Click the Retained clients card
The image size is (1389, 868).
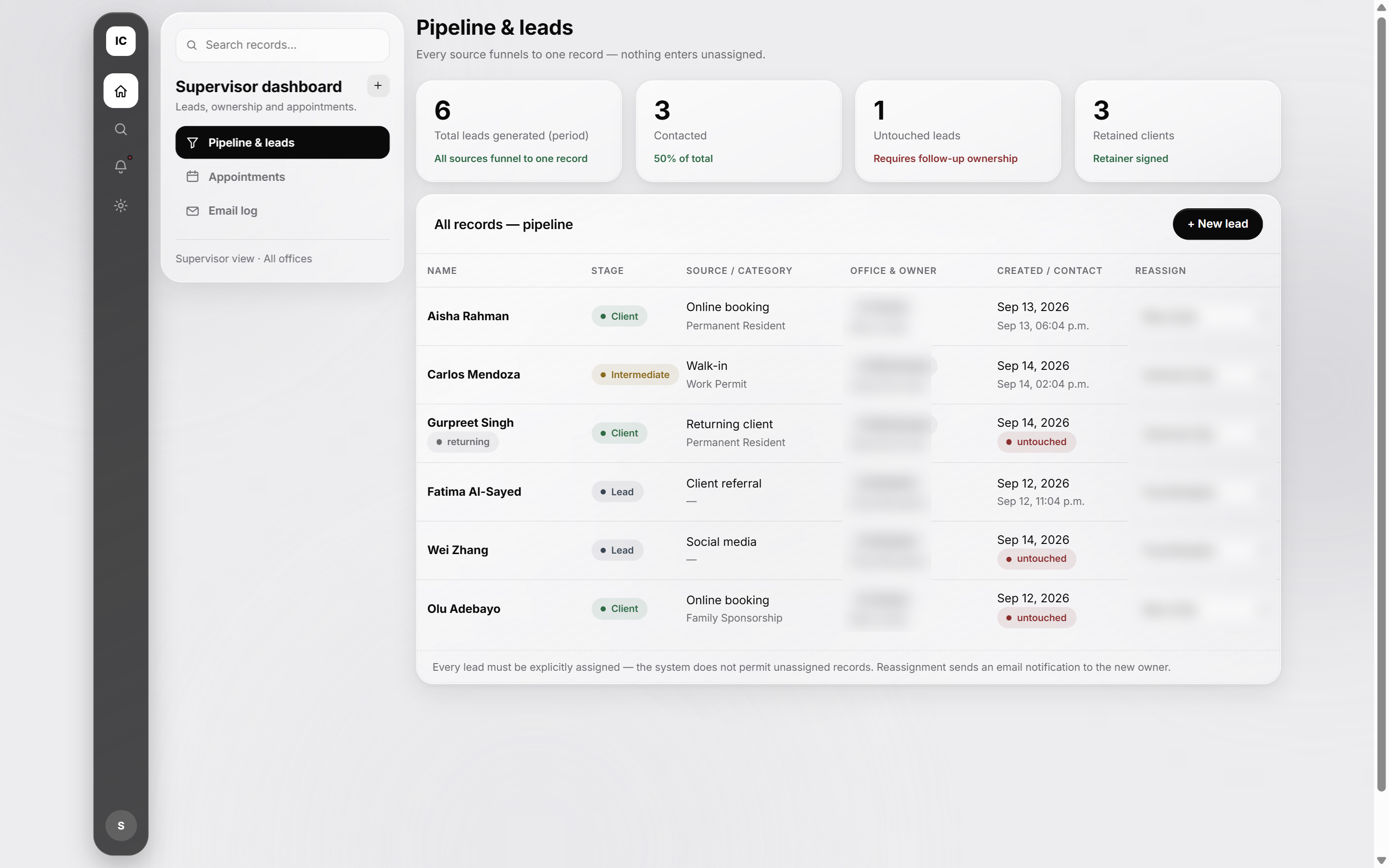pyautogui.click(x=1177, y=131)
